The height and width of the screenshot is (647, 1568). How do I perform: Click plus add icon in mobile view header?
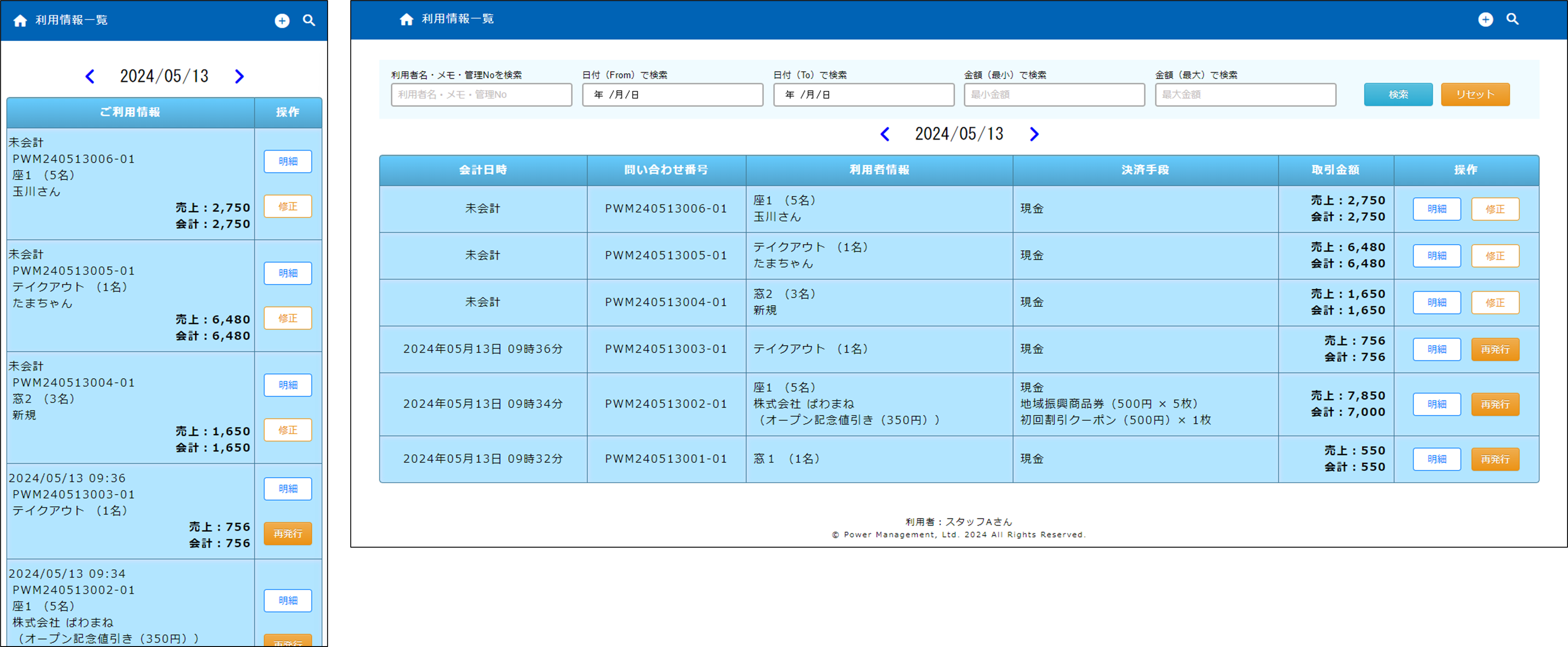282,21
